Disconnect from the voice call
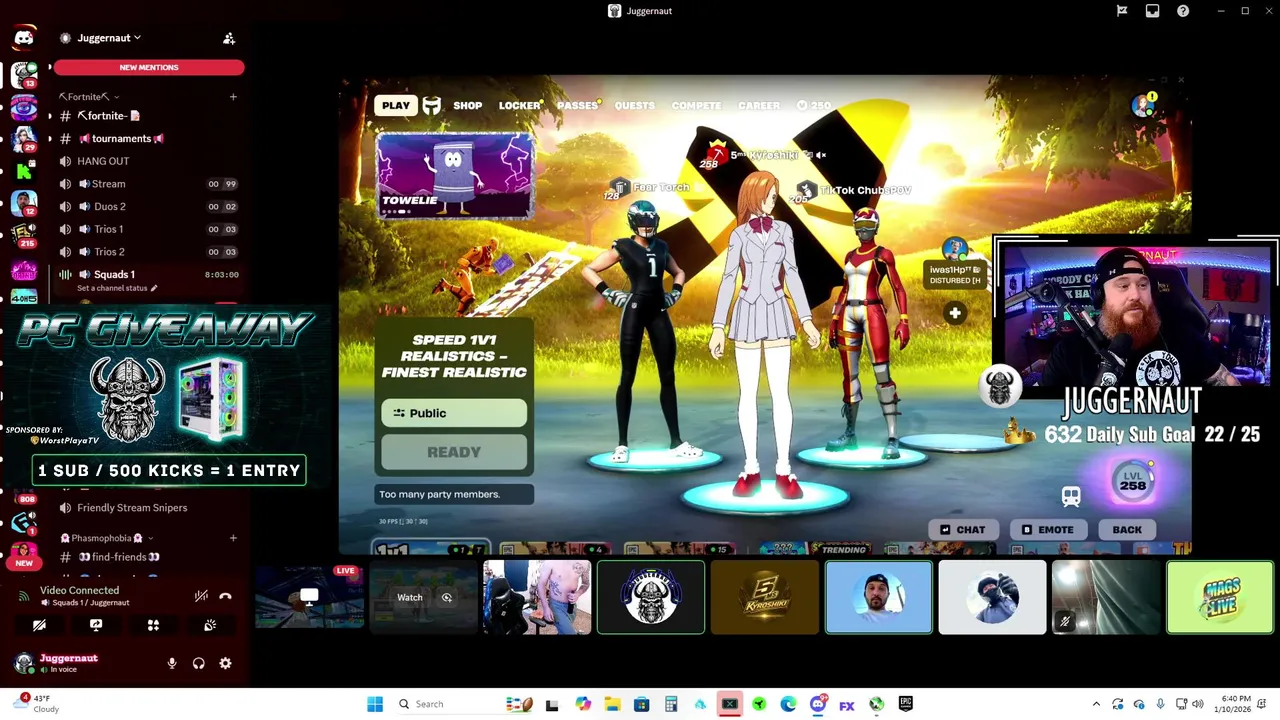 click(x=225, y=596)
